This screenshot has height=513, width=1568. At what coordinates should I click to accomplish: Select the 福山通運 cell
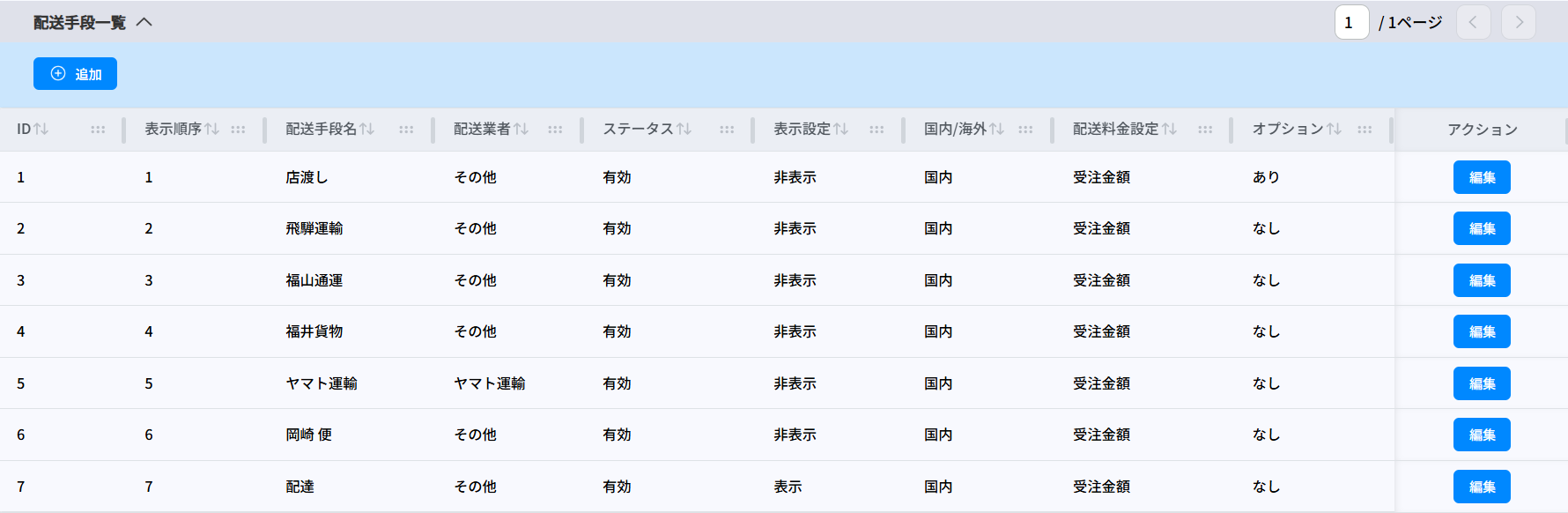(314, 280)
